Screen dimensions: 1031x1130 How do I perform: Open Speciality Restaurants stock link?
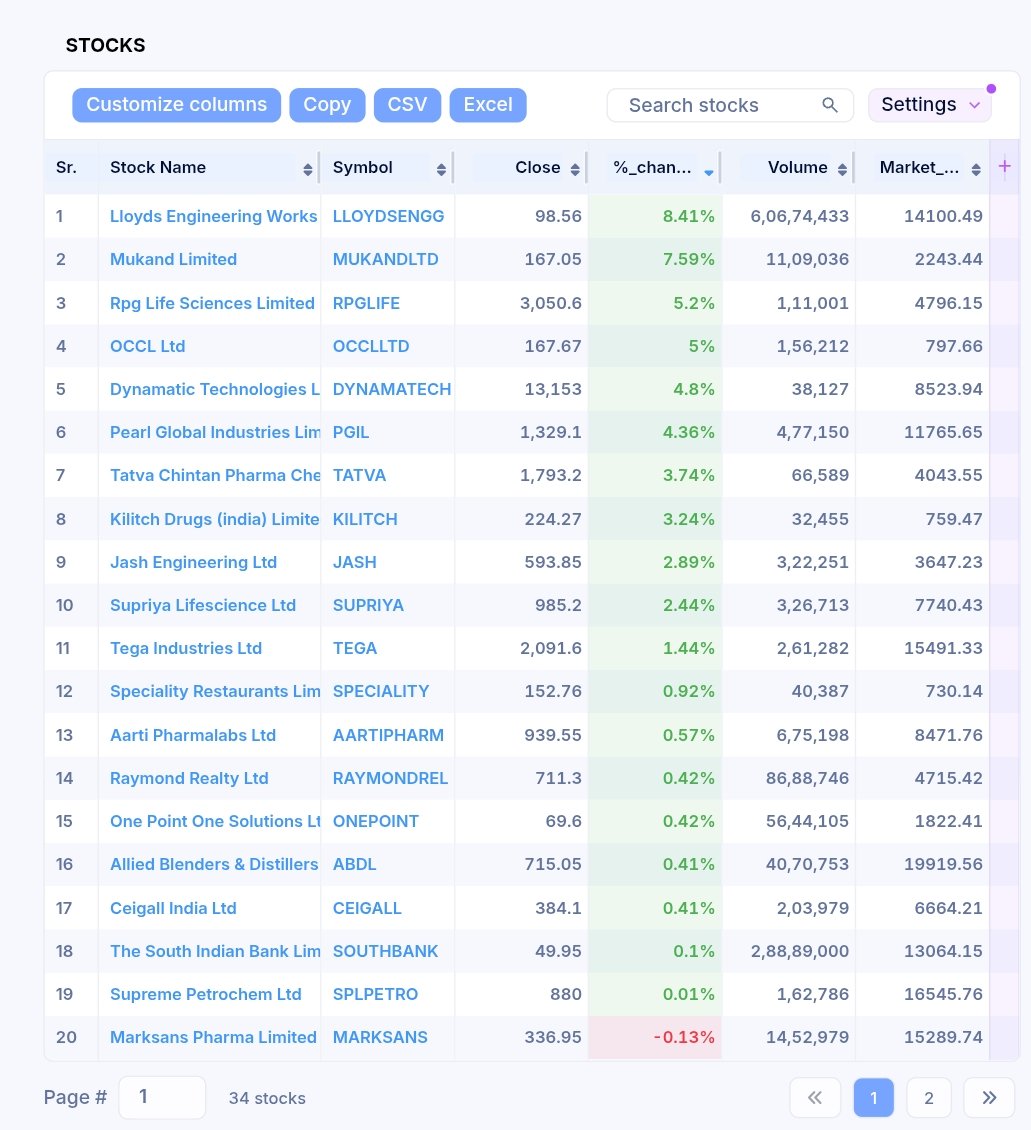click(215, 692)
